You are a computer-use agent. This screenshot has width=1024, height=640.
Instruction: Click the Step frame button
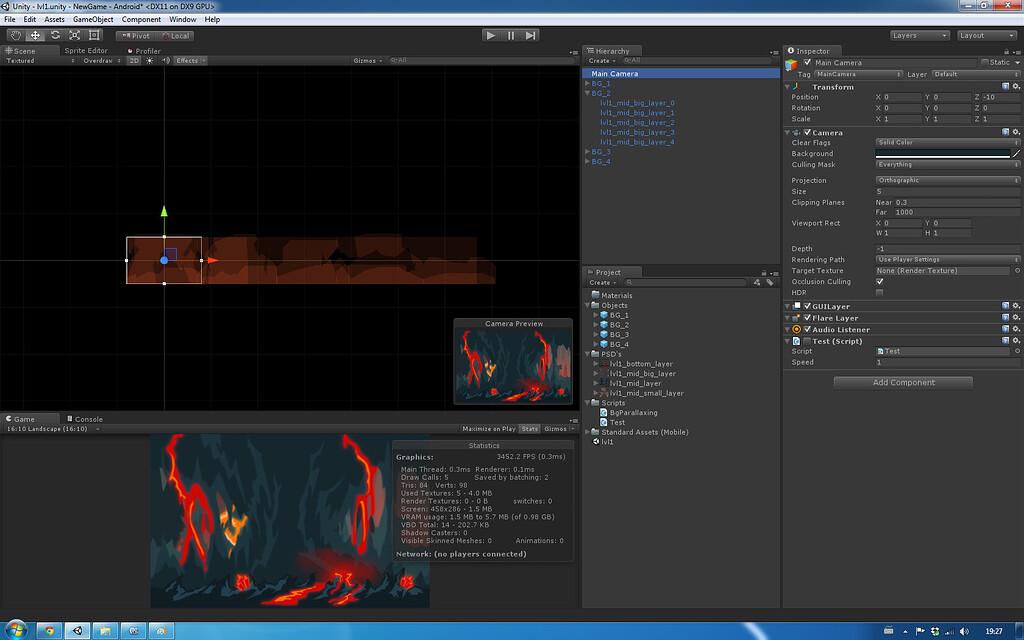530,34
